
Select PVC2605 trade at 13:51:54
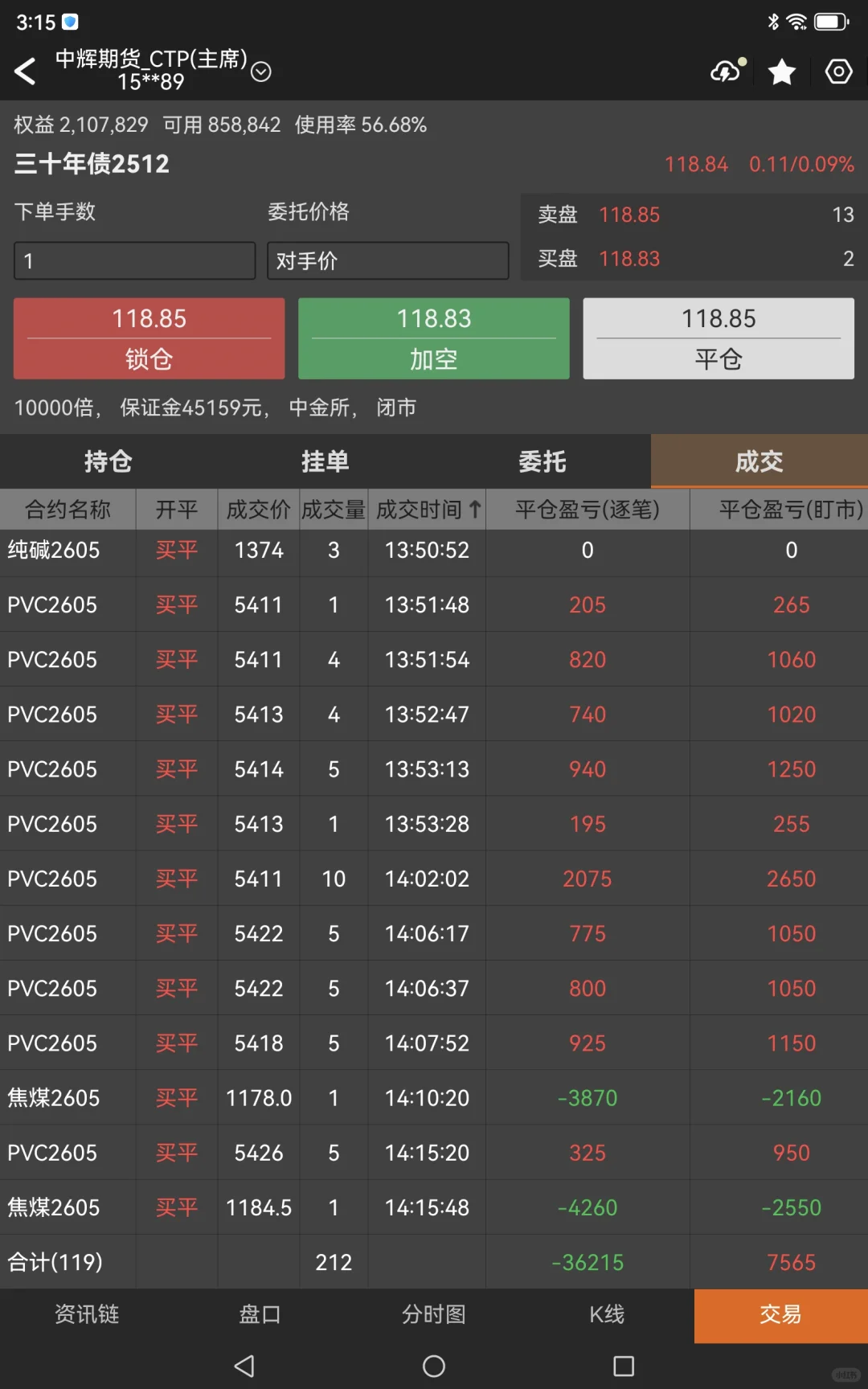coord(434,660)
